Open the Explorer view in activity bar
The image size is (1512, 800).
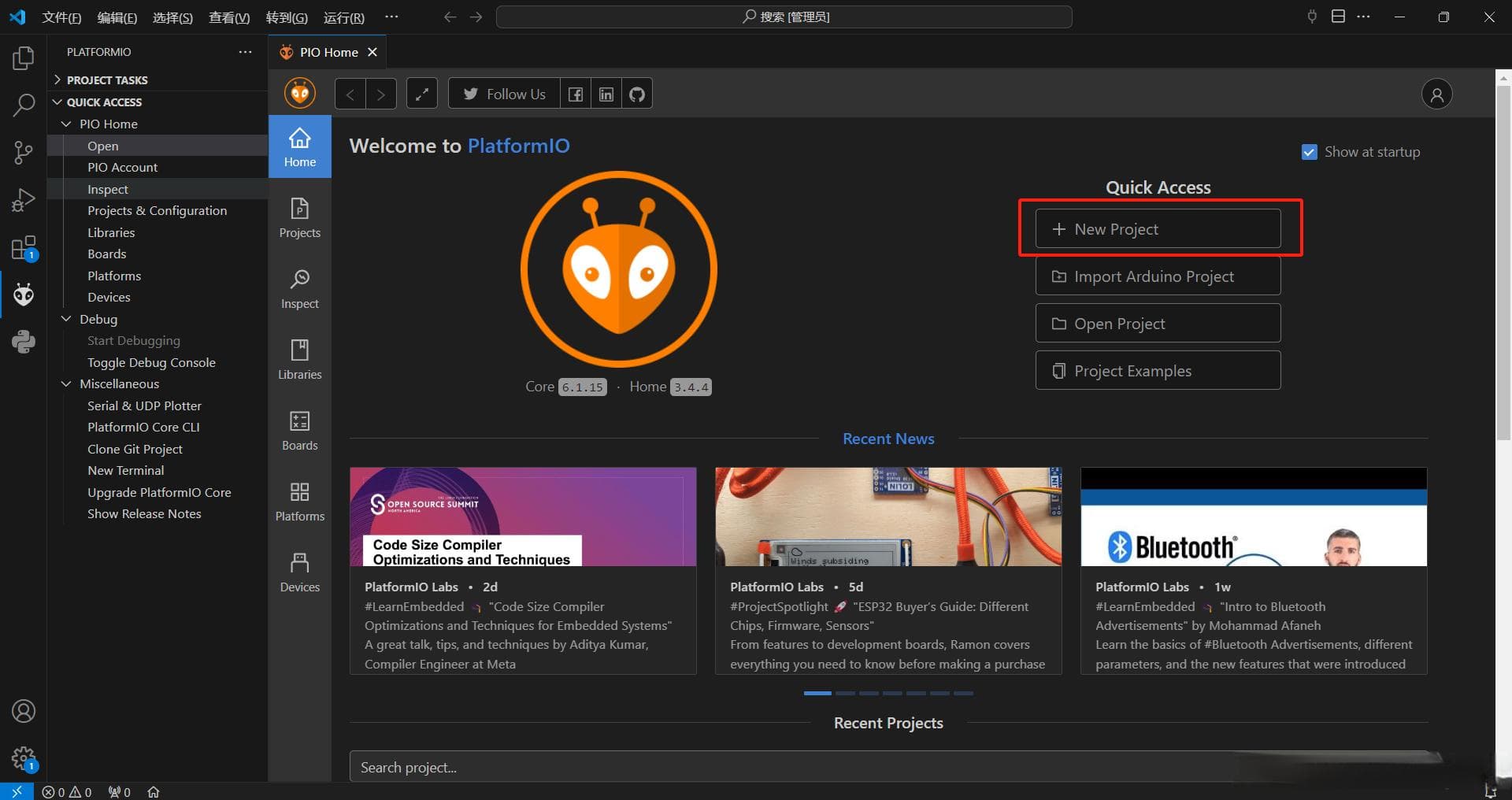(x=24, y=58)
